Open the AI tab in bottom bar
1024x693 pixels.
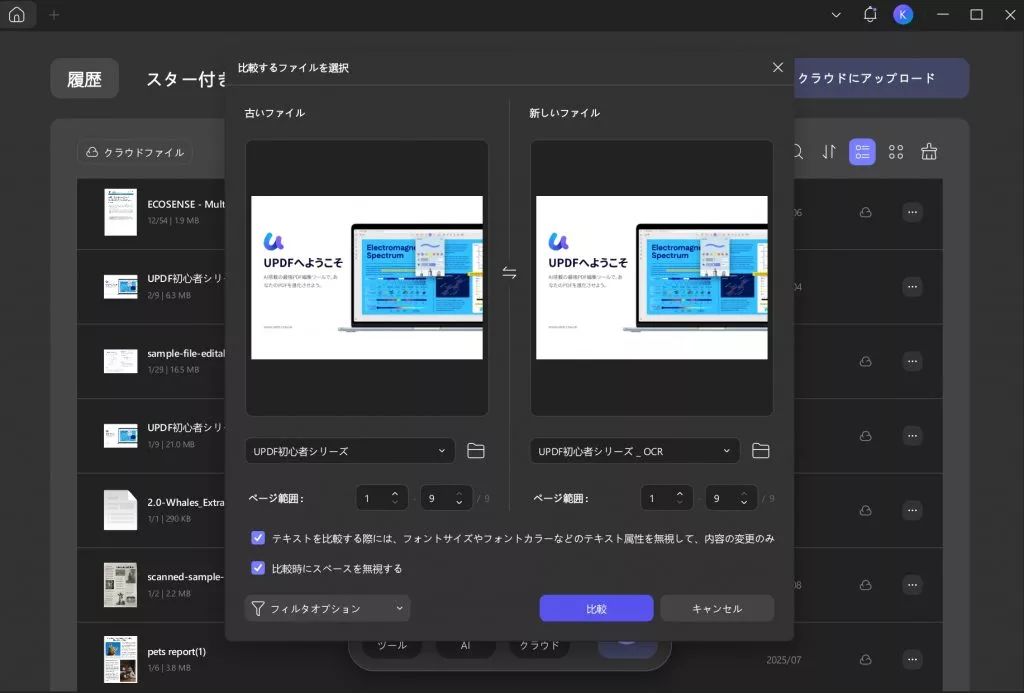465,645
